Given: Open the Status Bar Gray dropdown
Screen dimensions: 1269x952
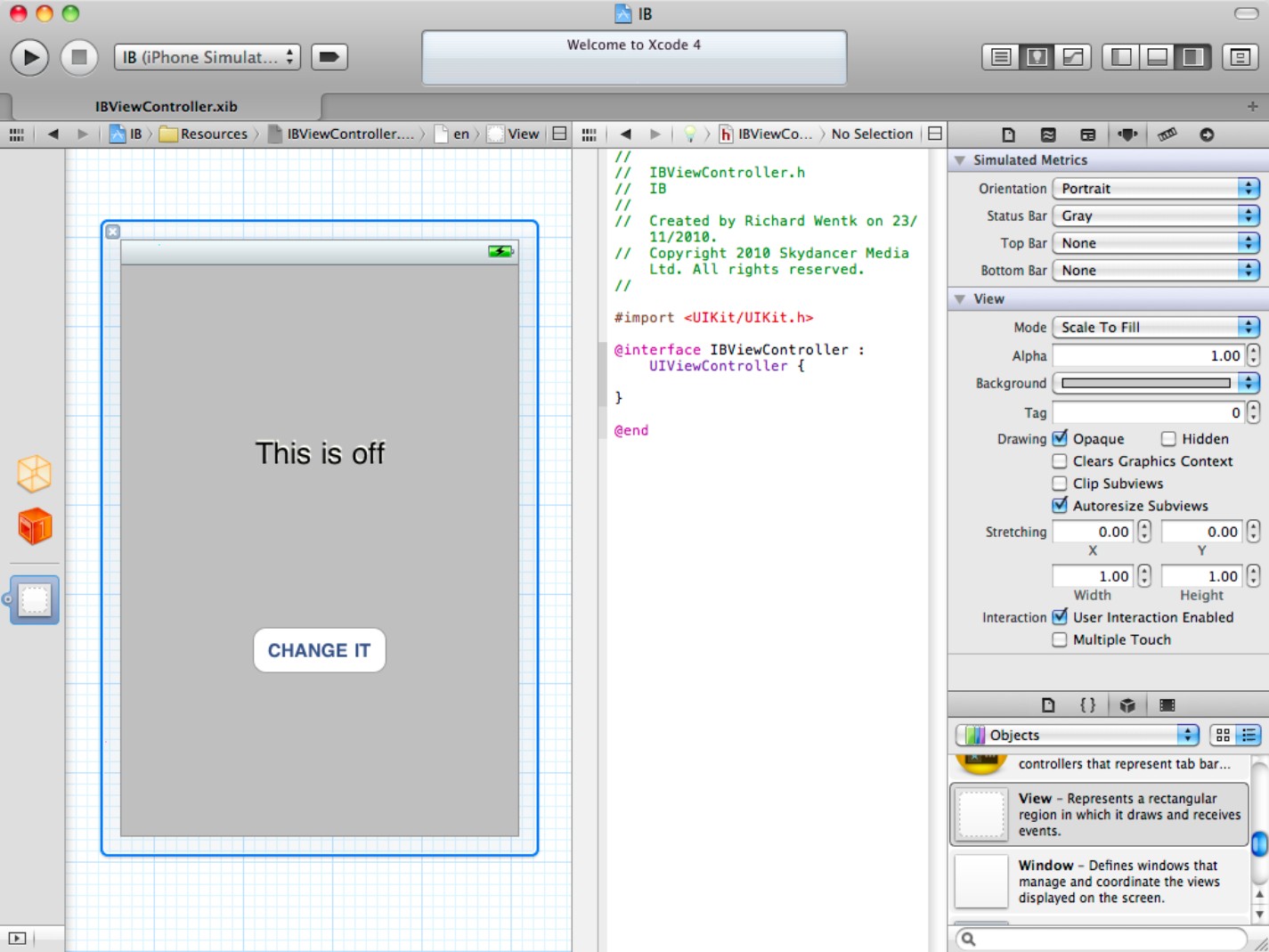Looking at the screenshot, I should (x=1156, y=216).
